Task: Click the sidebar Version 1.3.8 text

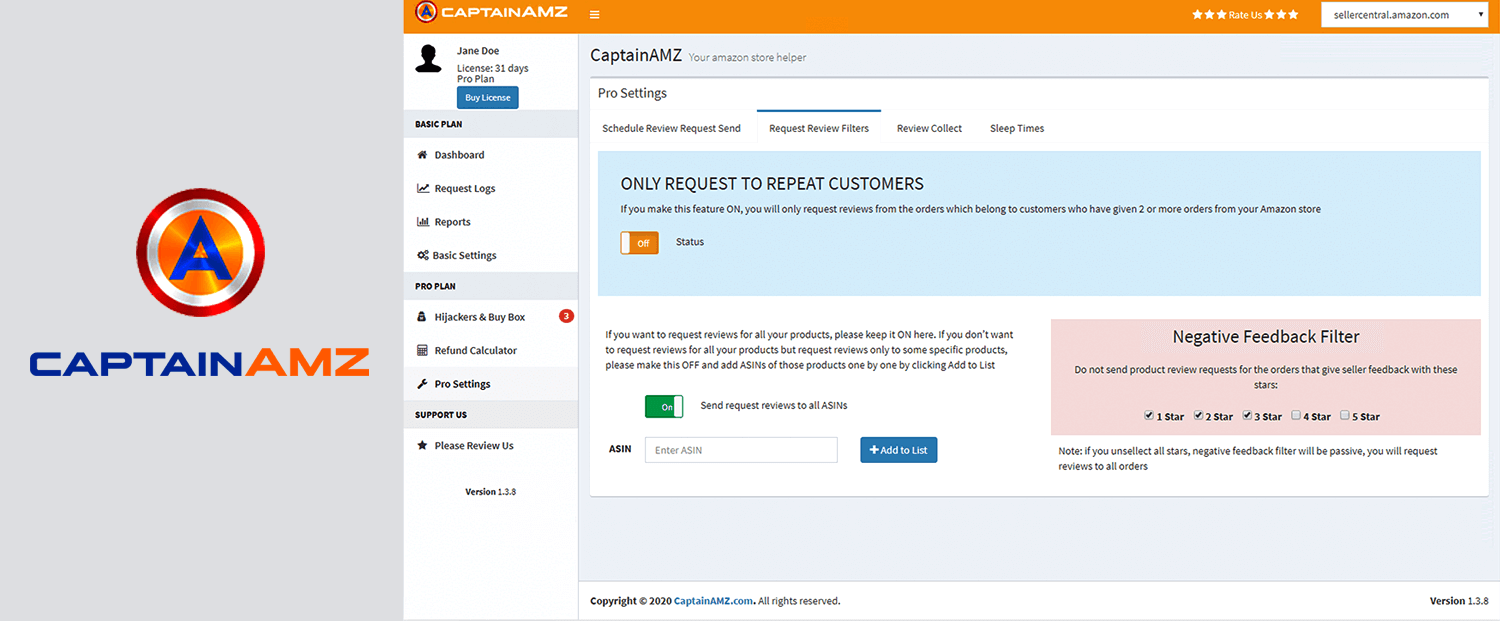Action: coord(491,492)
